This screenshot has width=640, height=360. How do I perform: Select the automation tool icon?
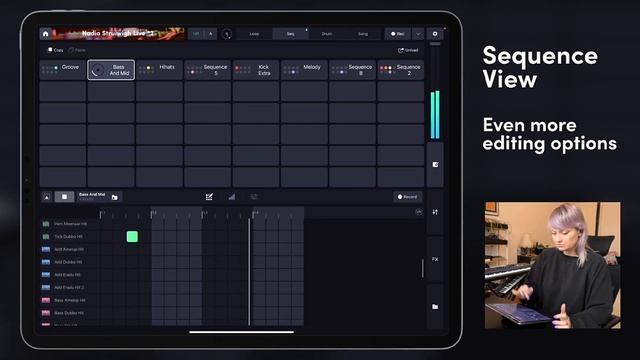tap(254, 197)
